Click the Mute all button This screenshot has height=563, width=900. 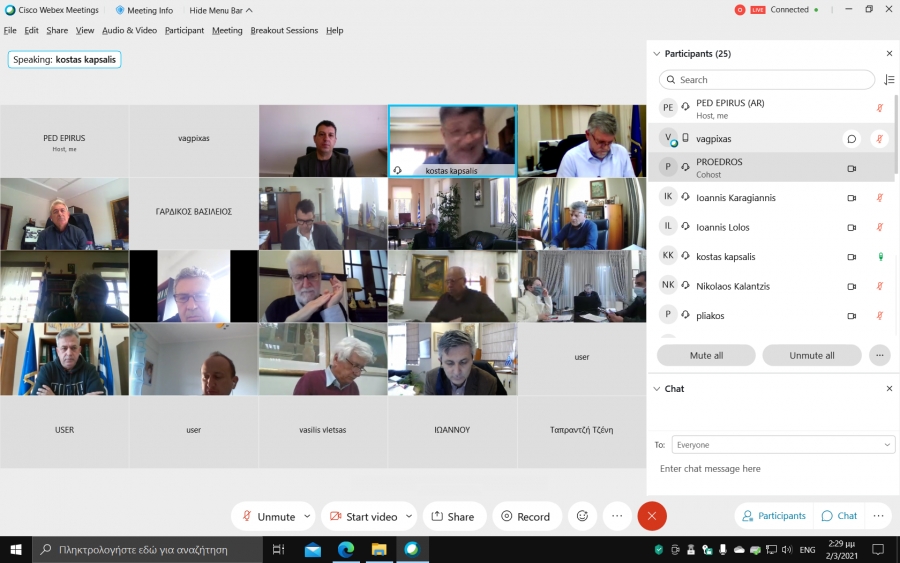pyautogui.click(x=706, y=355)
